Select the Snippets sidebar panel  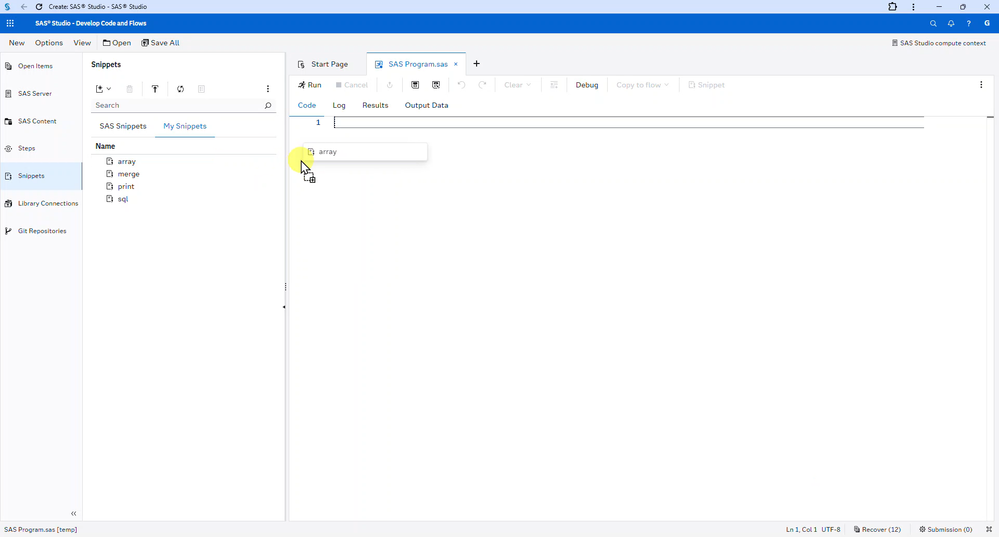(x=41, y=176)
